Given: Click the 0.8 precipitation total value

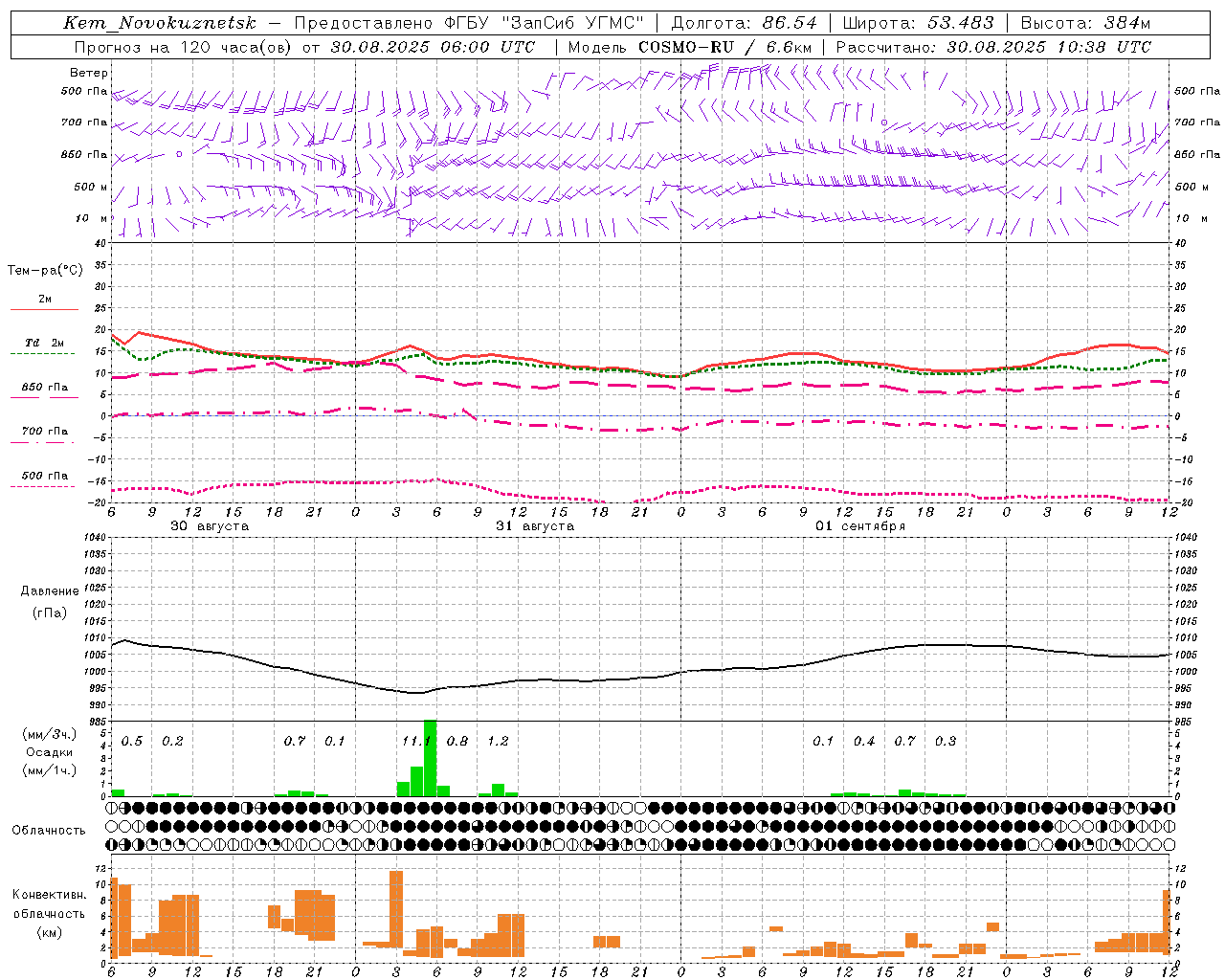Looking at the screenshot, I should 457,741.
